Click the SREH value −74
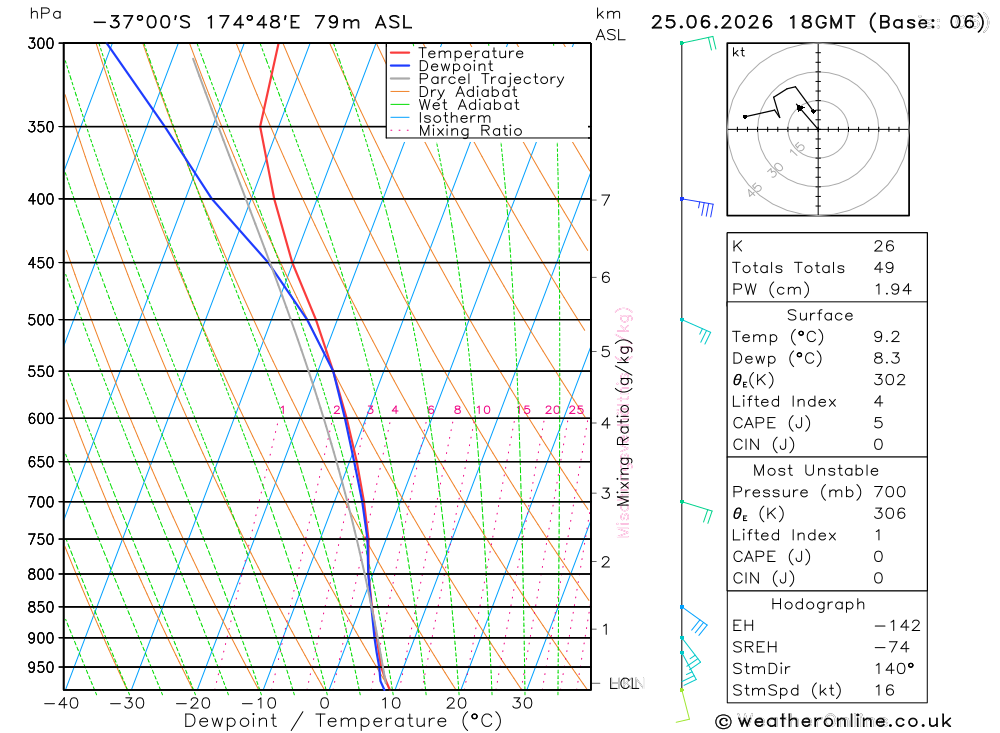This screenshot has height=733, width=1000. pyautogui.click(x=892, y=647)
